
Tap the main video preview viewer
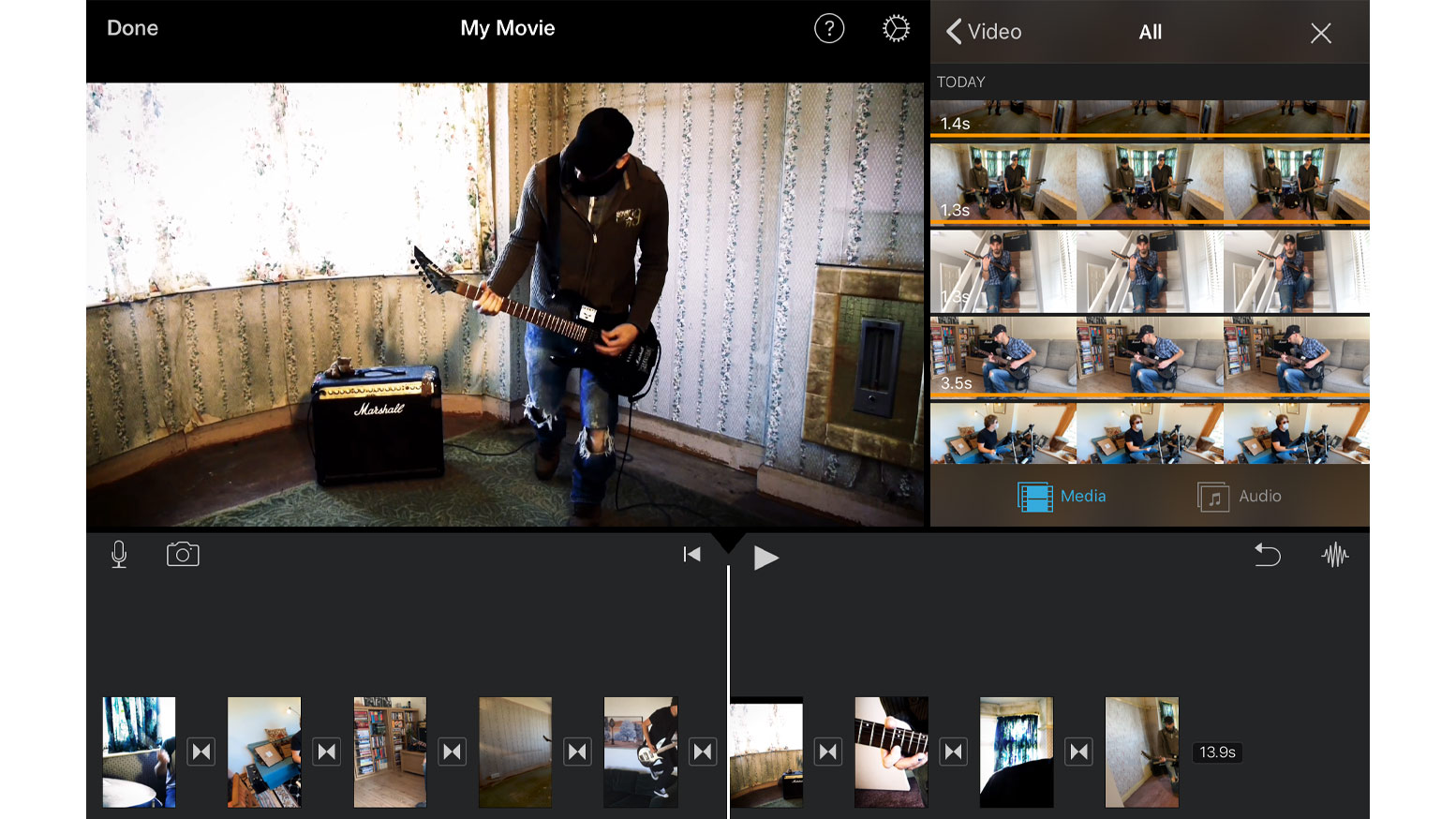505,305
